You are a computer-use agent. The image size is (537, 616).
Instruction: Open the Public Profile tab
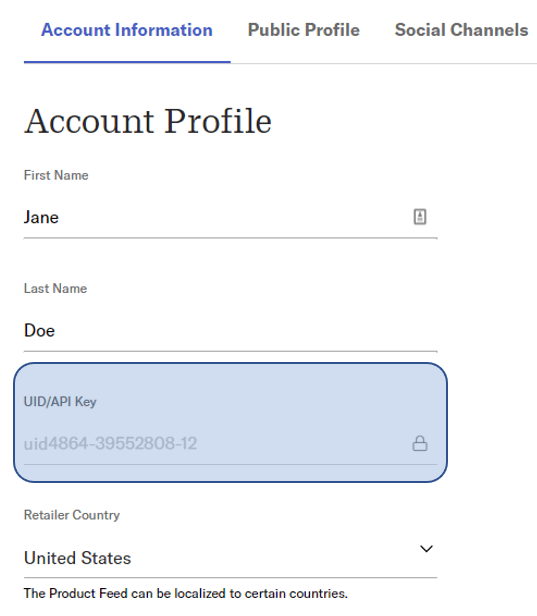pos(303,30)
